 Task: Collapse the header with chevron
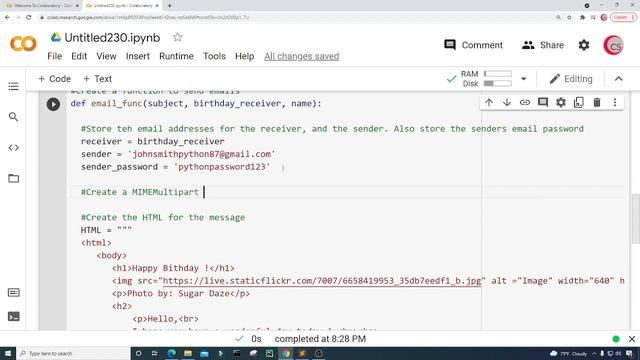click(618, 79)
